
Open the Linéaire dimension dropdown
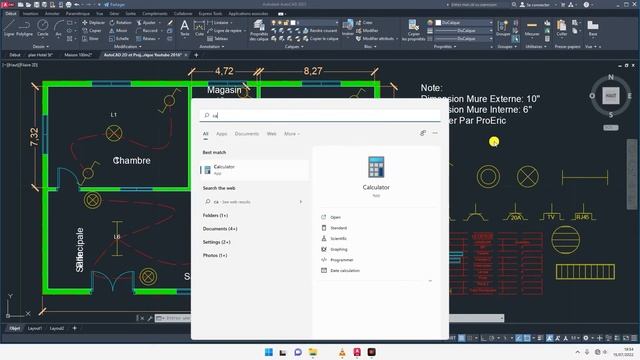(231, 22)
